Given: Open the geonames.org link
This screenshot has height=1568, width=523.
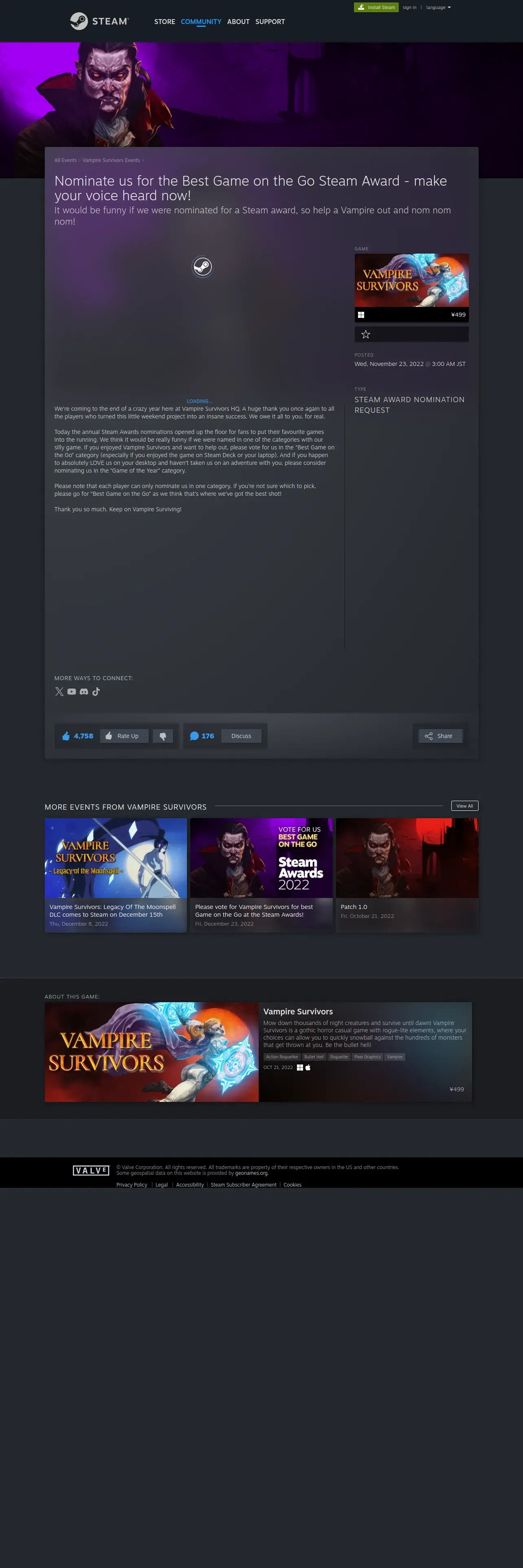Looking at the screenshot, I should point(251,1173).
